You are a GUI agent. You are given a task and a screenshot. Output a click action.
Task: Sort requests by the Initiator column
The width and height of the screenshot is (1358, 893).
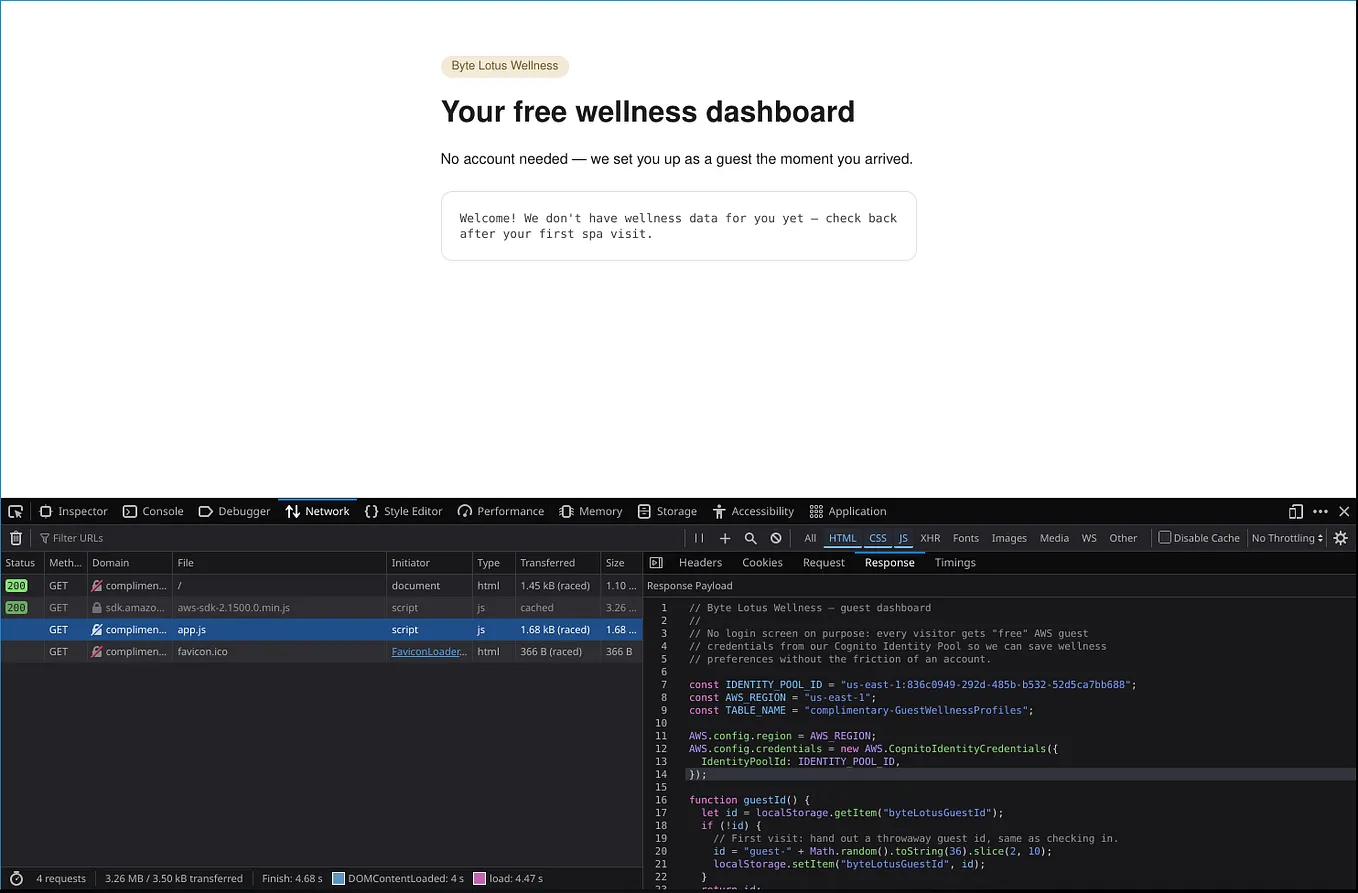coord(429,563)
